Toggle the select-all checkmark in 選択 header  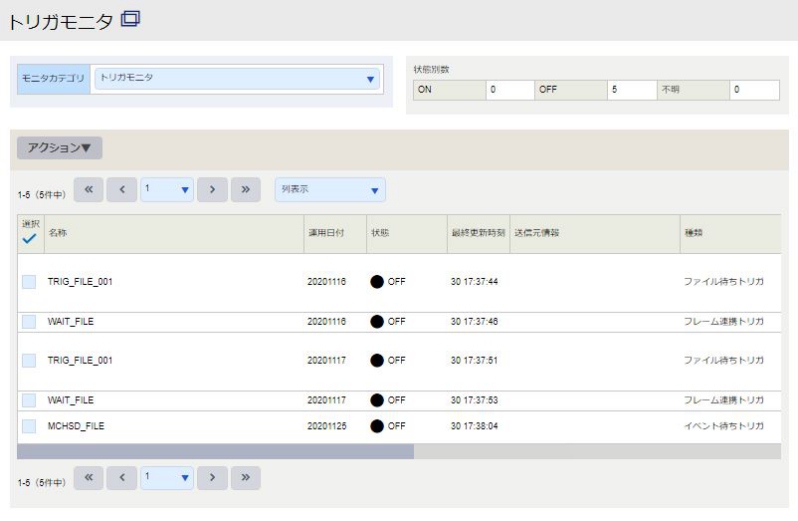30,238
